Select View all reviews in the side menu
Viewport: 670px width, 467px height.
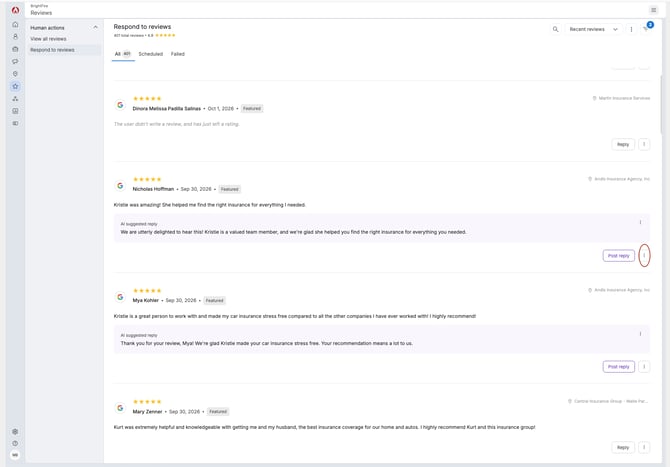coord(48,39)
